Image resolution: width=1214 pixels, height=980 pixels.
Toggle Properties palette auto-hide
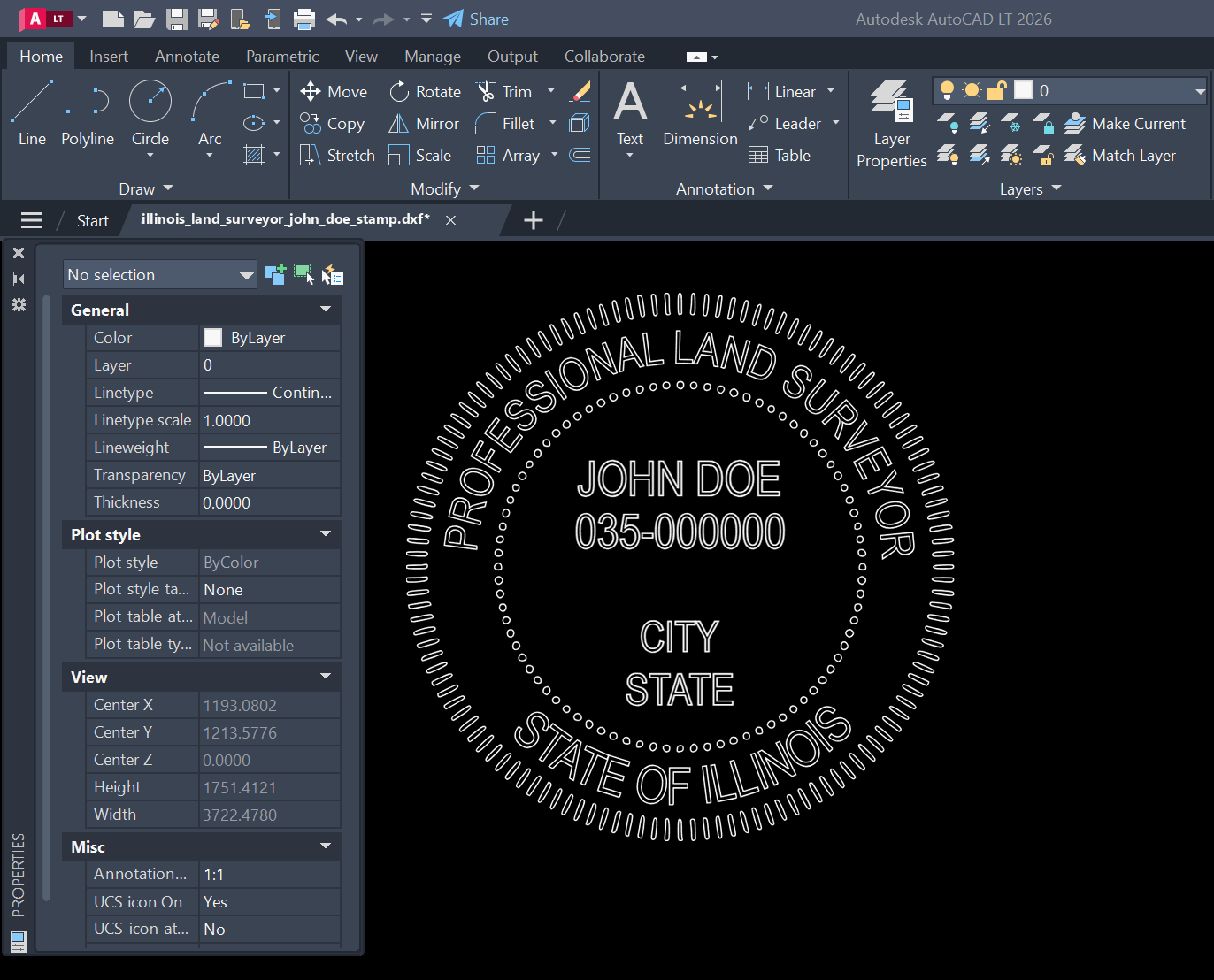(x=19, y=279)
